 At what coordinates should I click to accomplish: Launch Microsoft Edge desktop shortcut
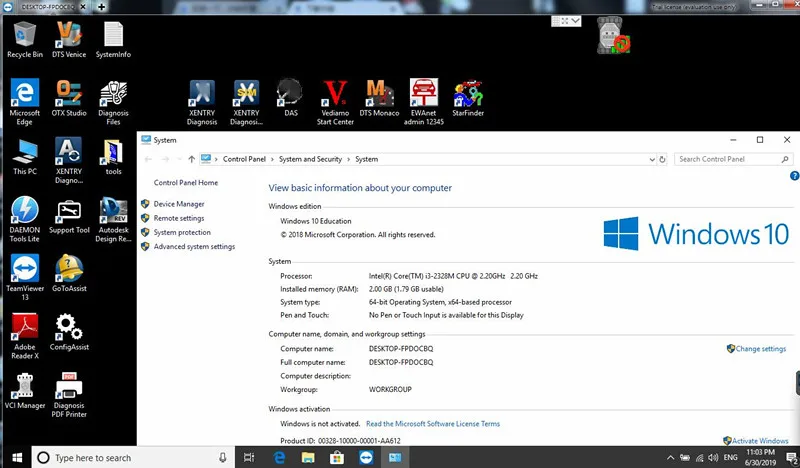tap(24, 102)
